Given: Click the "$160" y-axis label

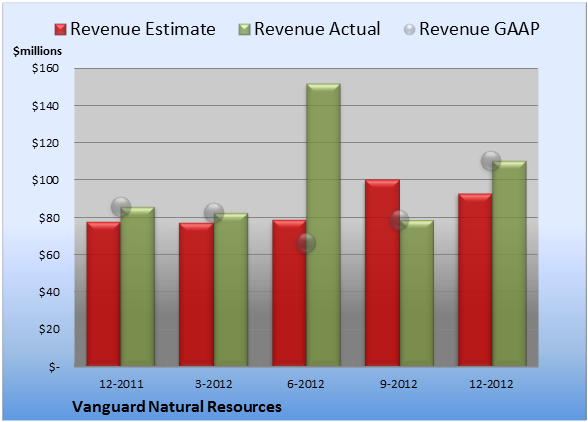Looking at the screenshot, I should coord(45,68).
